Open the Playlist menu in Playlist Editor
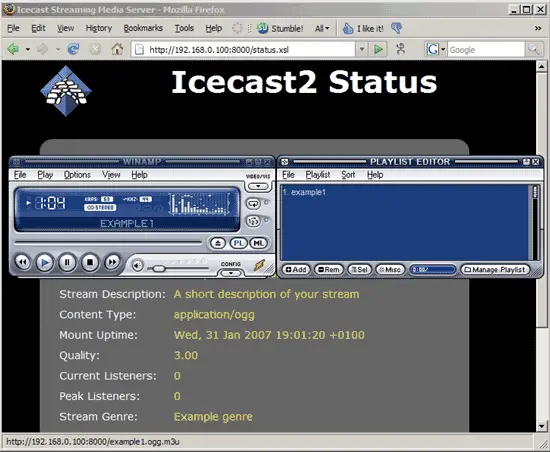Image resolution: width=550 pixels, height=452 pixels. [318, 175]
